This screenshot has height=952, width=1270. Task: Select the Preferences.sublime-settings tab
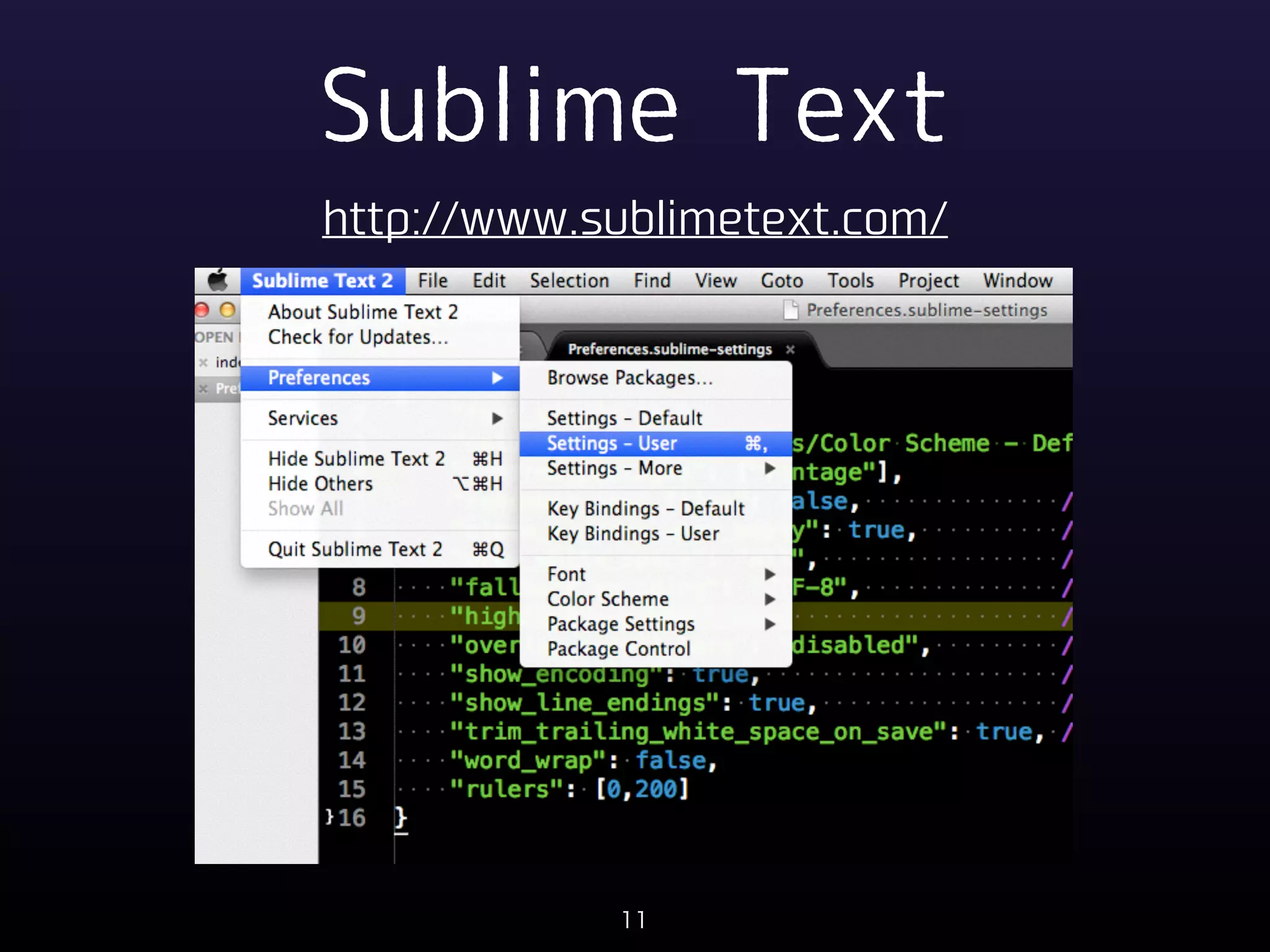[670, 350]
